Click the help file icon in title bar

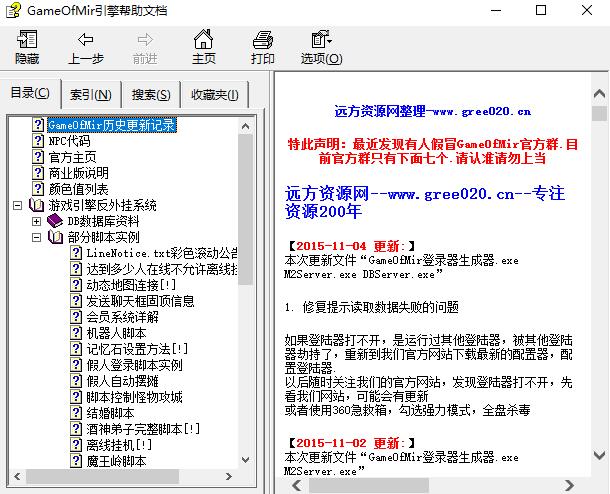[14, 11]
